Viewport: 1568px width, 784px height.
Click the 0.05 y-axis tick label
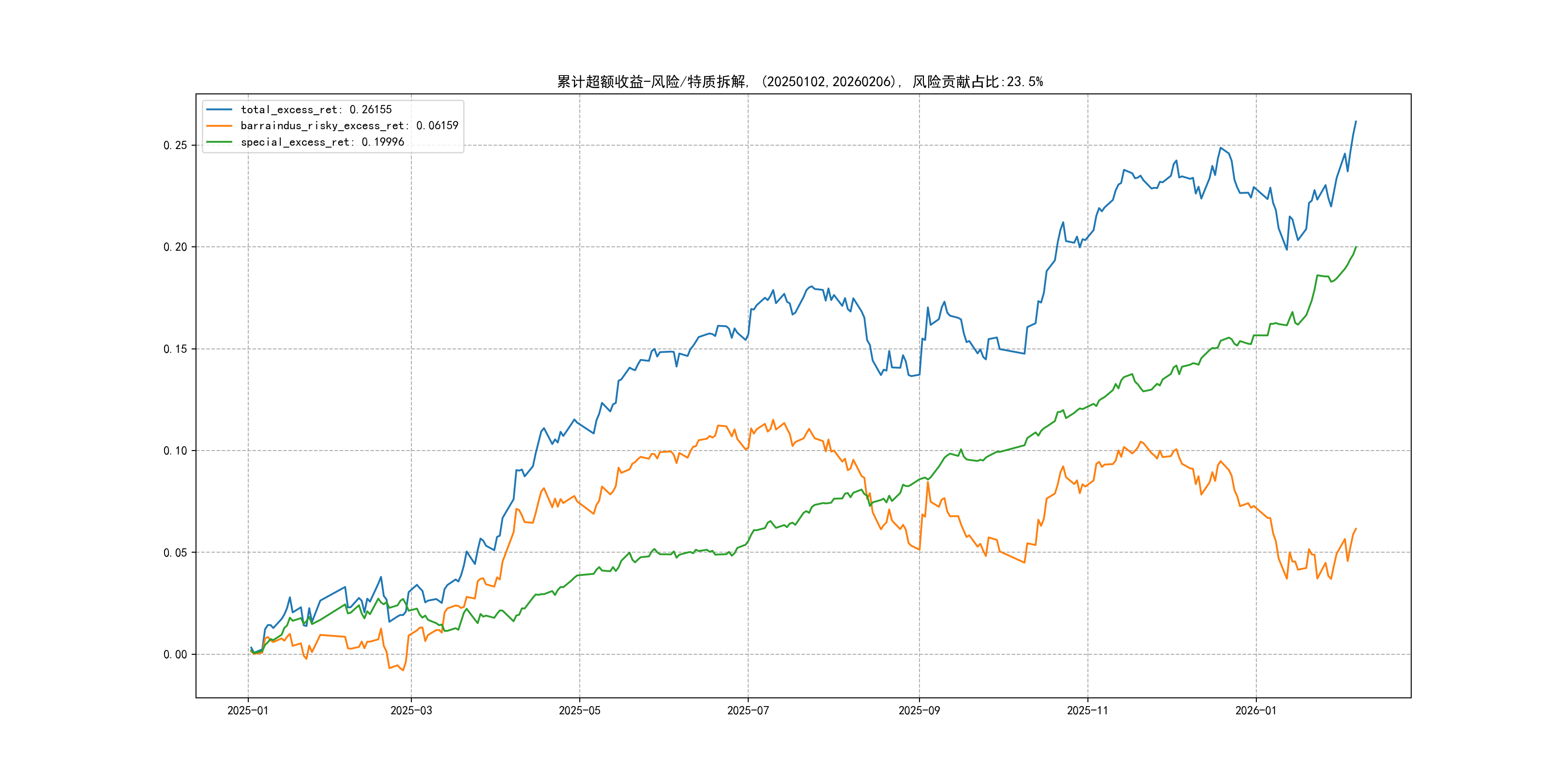pos(175,553)
